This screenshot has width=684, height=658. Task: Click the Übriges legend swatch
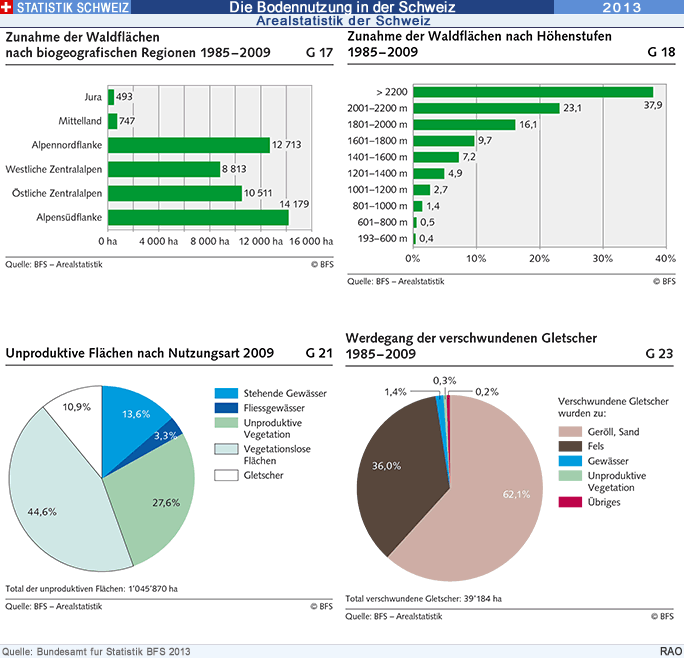[570, 502]
